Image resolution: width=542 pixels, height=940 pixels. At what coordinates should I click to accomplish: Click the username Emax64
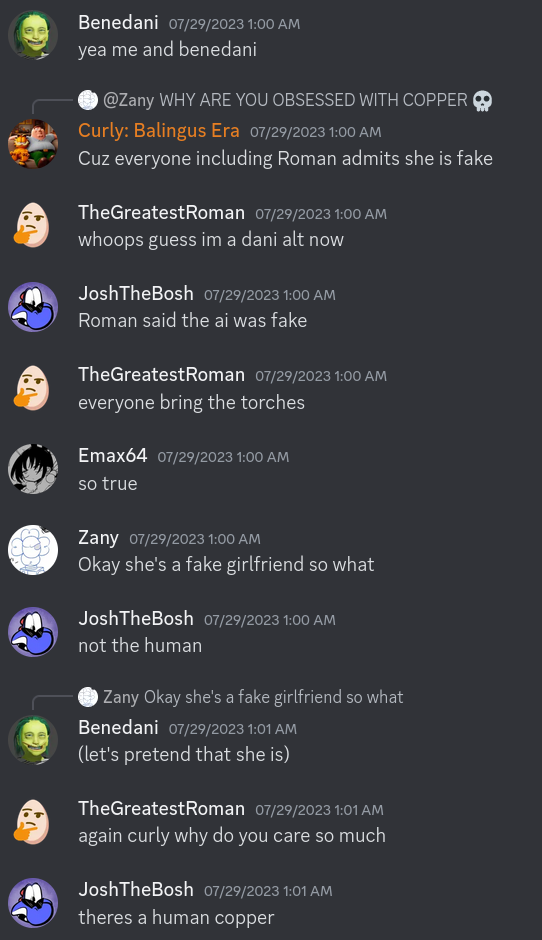113,456
